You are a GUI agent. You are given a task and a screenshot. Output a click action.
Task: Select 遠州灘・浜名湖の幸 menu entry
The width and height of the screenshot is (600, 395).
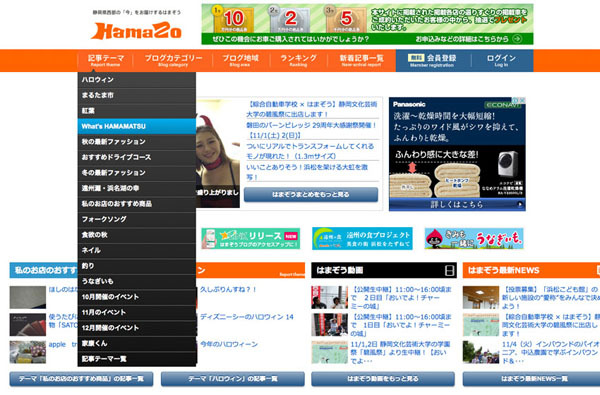click(137, 188)
